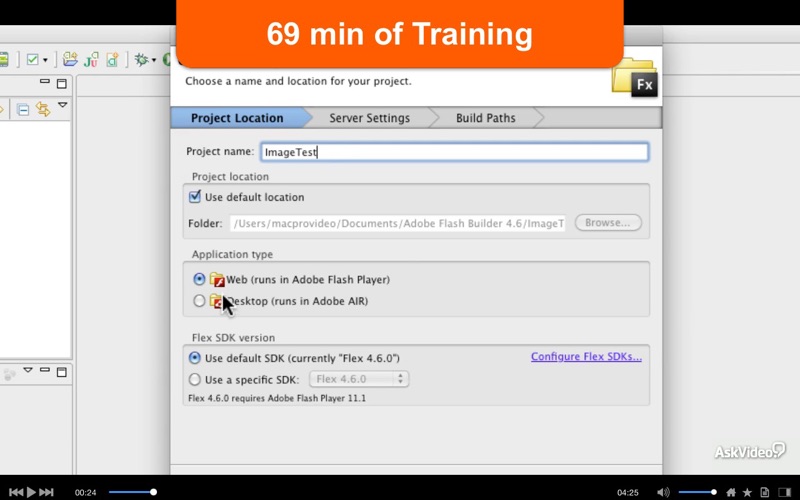Click the Browse... button
The height and width of the screenshot is (500, 800).
pyautogui.click(x=608, y=223)
